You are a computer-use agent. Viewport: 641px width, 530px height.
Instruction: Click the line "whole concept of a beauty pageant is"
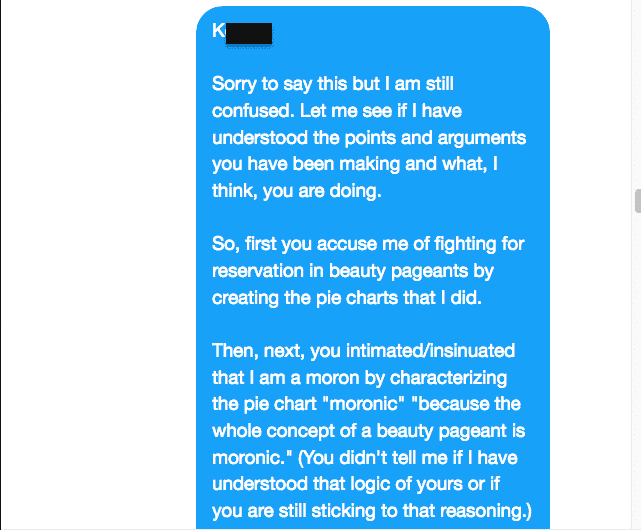[x=368, y=431]
